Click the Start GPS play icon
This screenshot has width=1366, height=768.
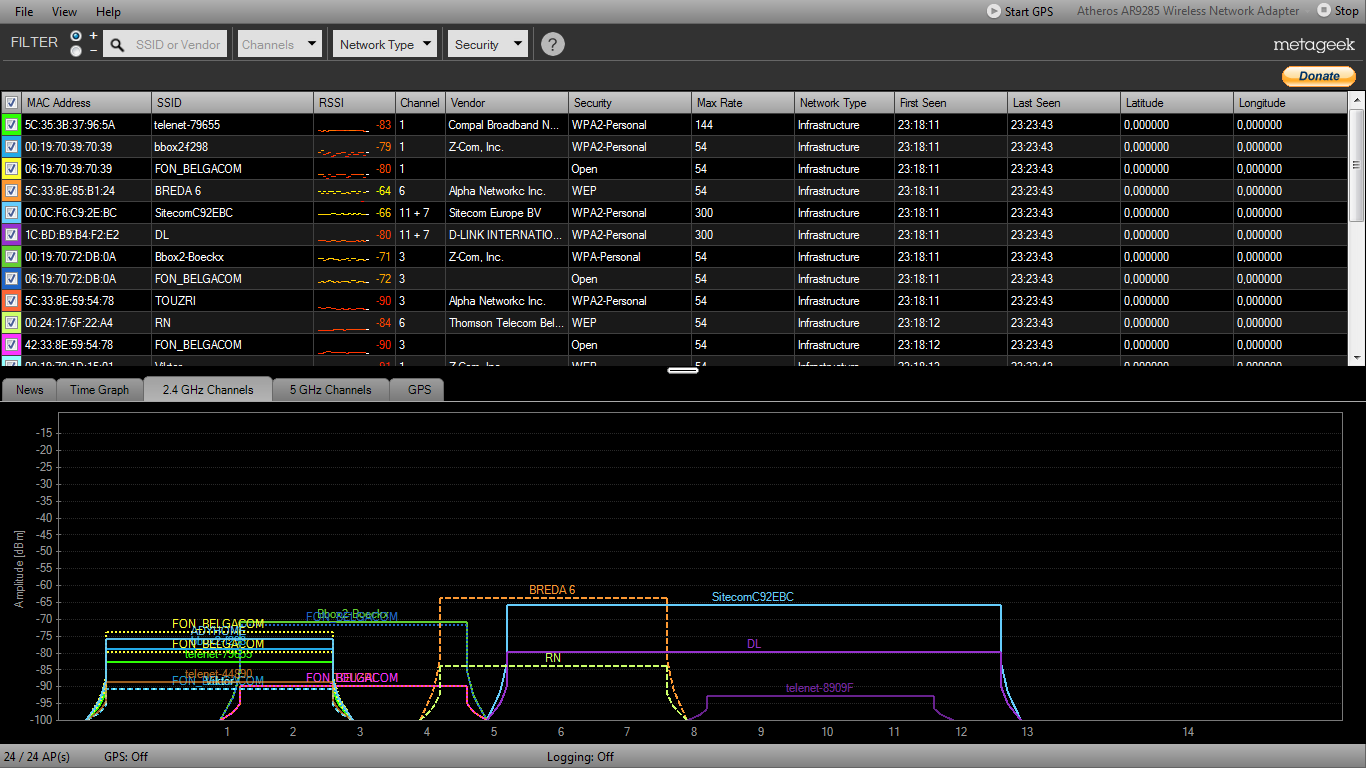pos(994,11)
